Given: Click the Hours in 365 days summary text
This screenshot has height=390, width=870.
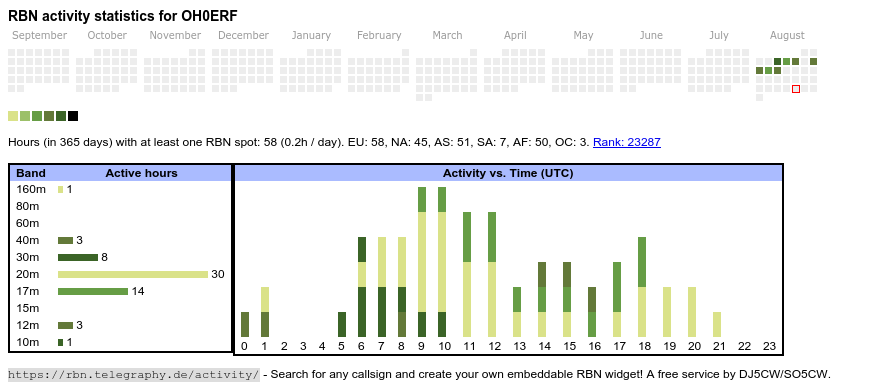Looking at the screenshot, I should coord(299,142).
